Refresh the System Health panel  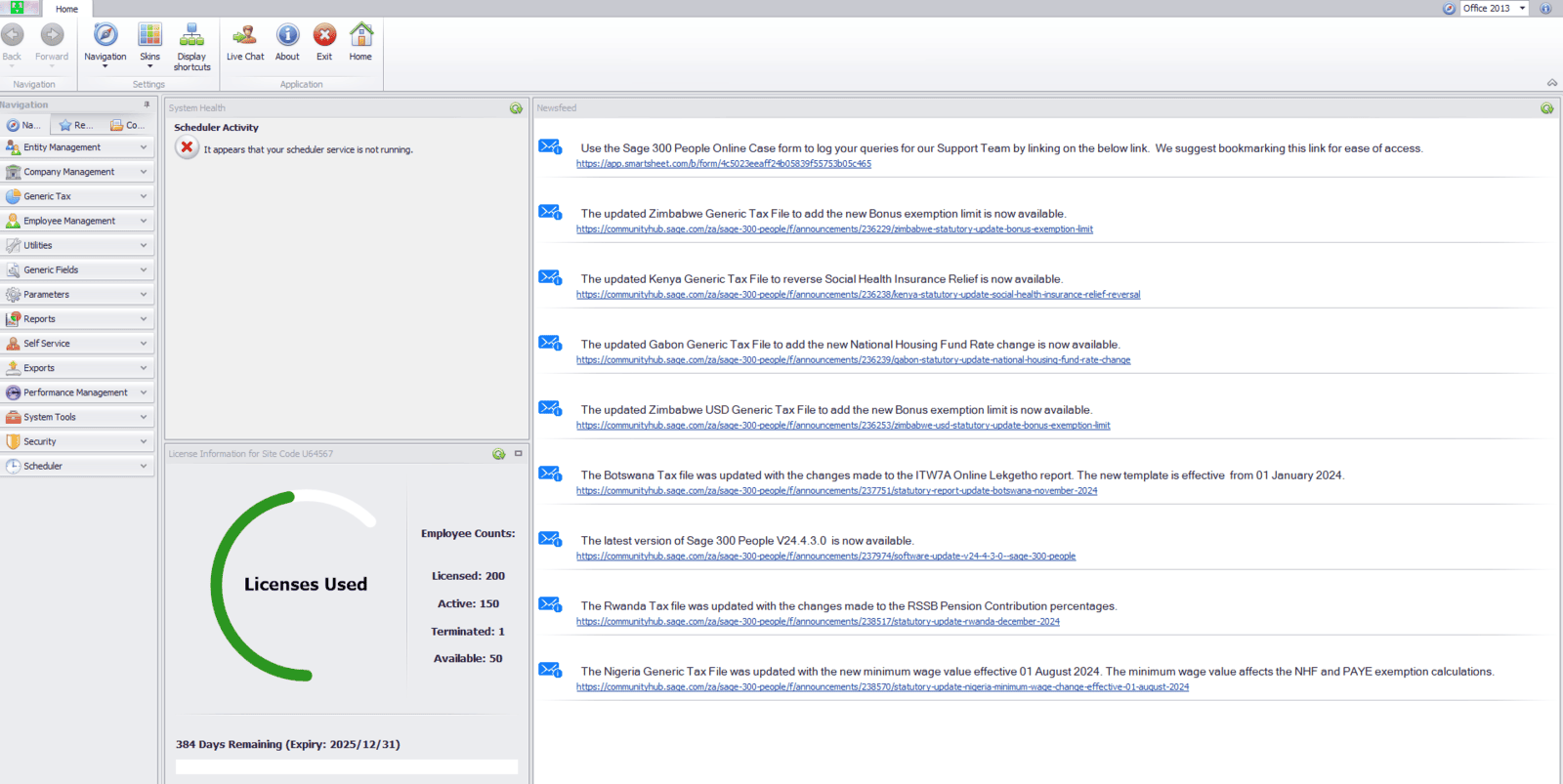pos(516,108)
